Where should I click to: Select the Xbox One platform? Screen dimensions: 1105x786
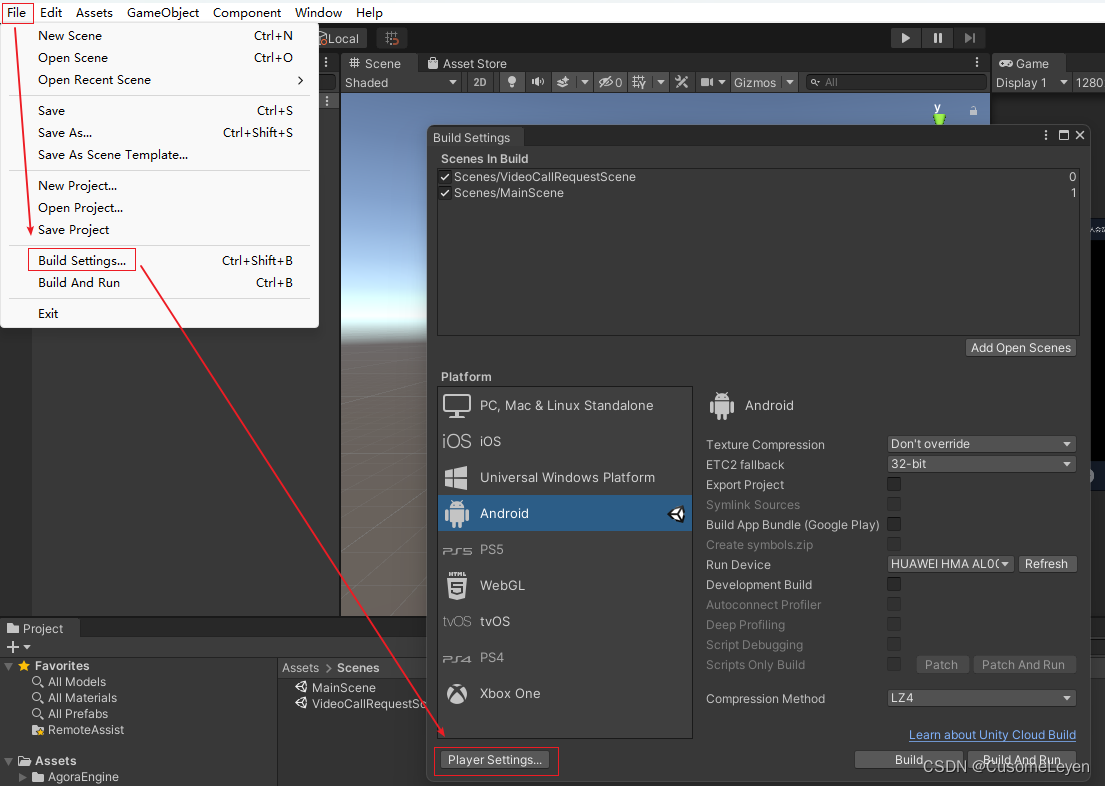pyautogui.click(x=564, y=693)
